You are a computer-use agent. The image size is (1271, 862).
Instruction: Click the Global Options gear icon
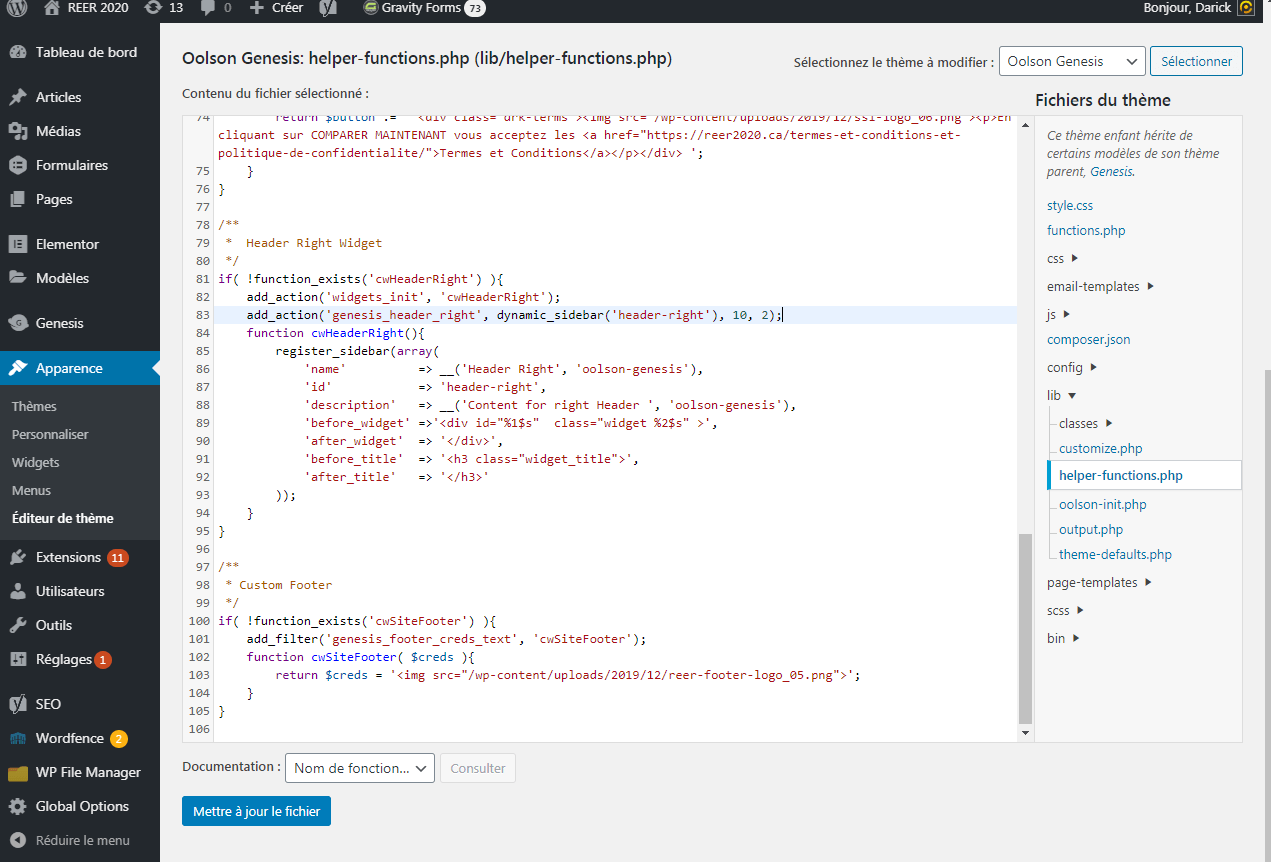pyautogui.click(x=18, y=806)
